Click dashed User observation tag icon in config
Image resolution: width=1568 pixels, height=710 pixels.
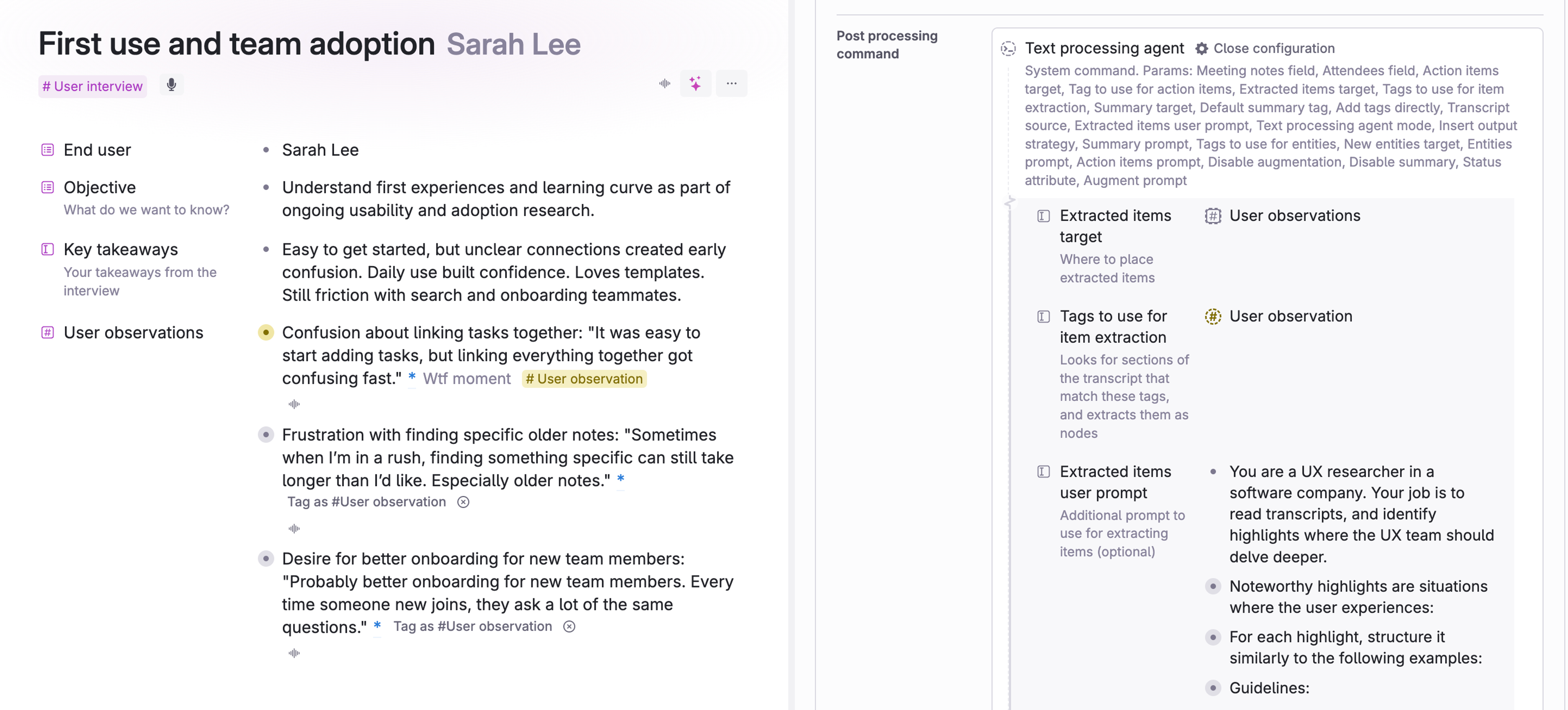click(x=1212, y=316)
